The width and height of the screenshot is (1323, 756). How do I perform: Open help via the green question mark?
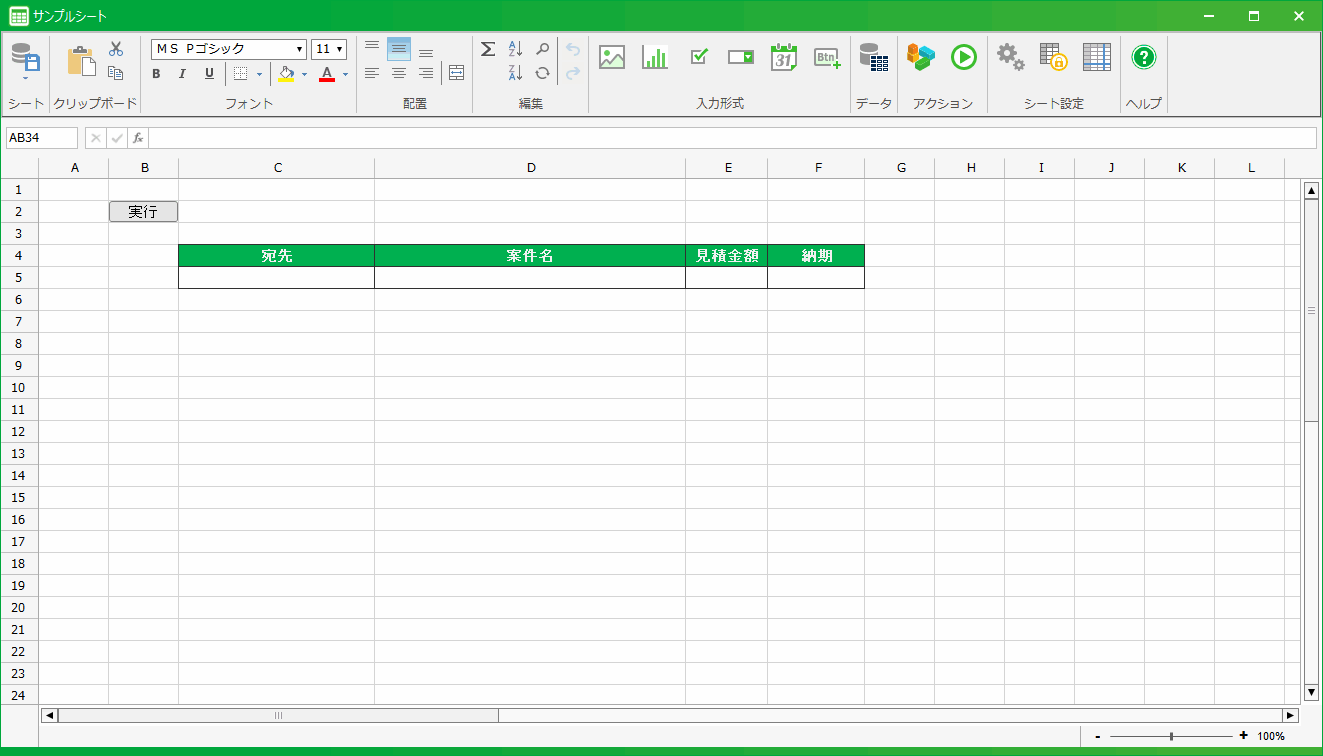pos(1144,57)
